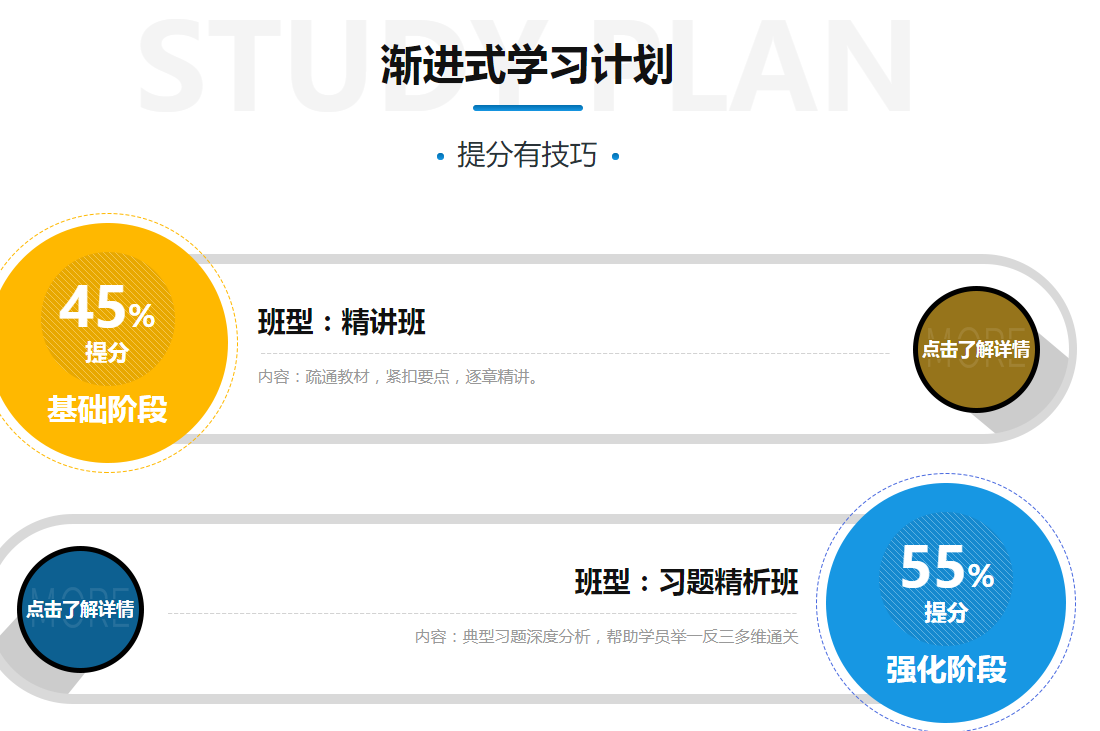The height and width of the screenshot is (731, 1100).
Task: Click the 45% 提分 badge
Action: pyautogui.click(x=107, y=318)
